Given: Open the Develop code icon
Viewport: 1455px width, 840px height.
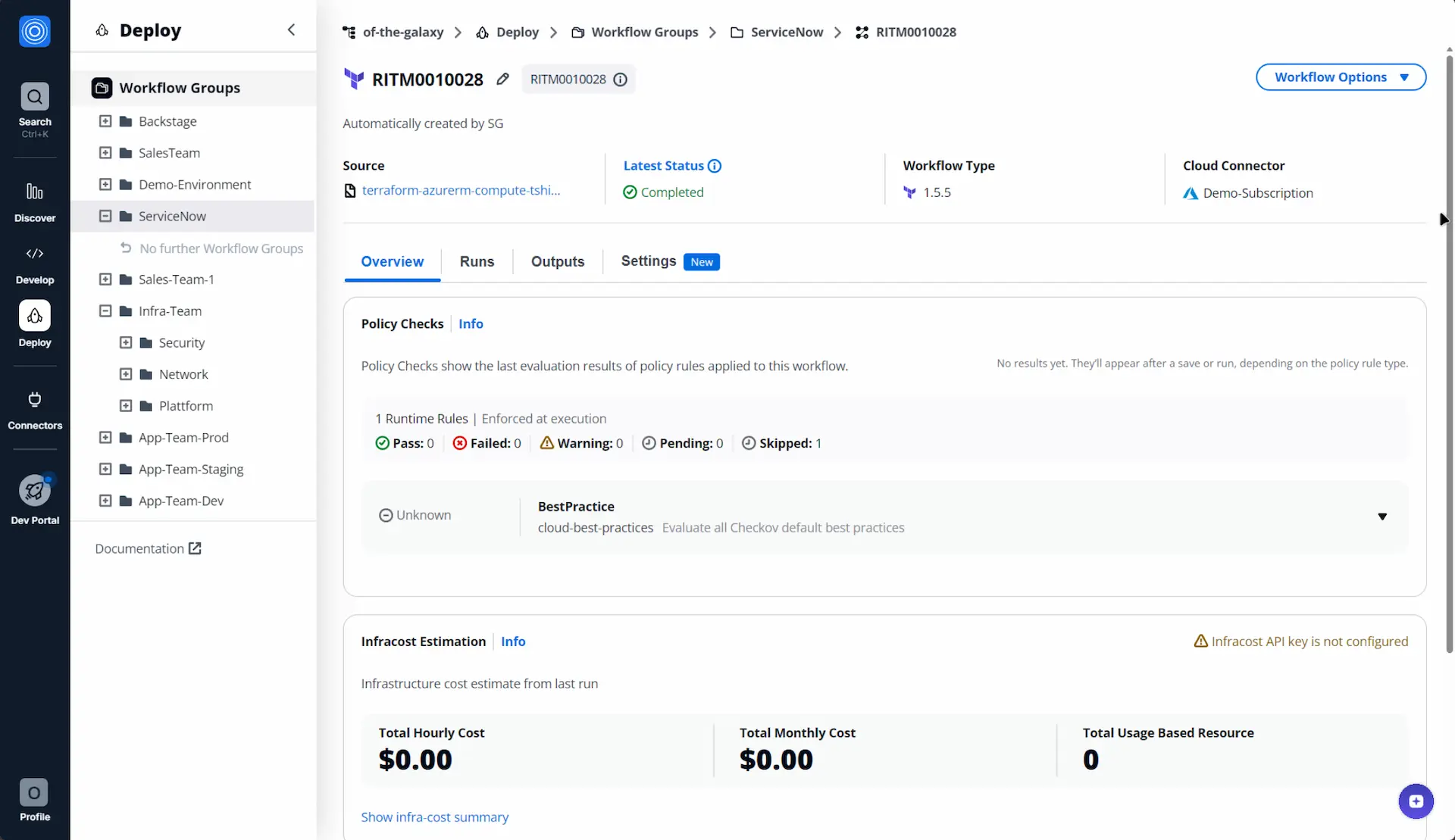Looking at the screenshot, I should point(35,254).
